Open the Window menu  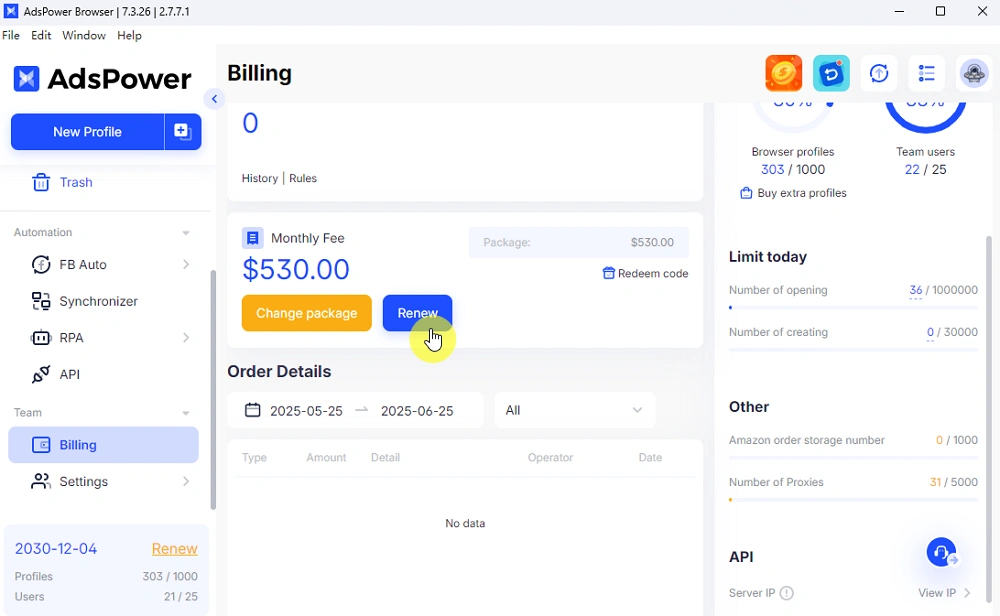pyautogui.click(x=84, y=36)
